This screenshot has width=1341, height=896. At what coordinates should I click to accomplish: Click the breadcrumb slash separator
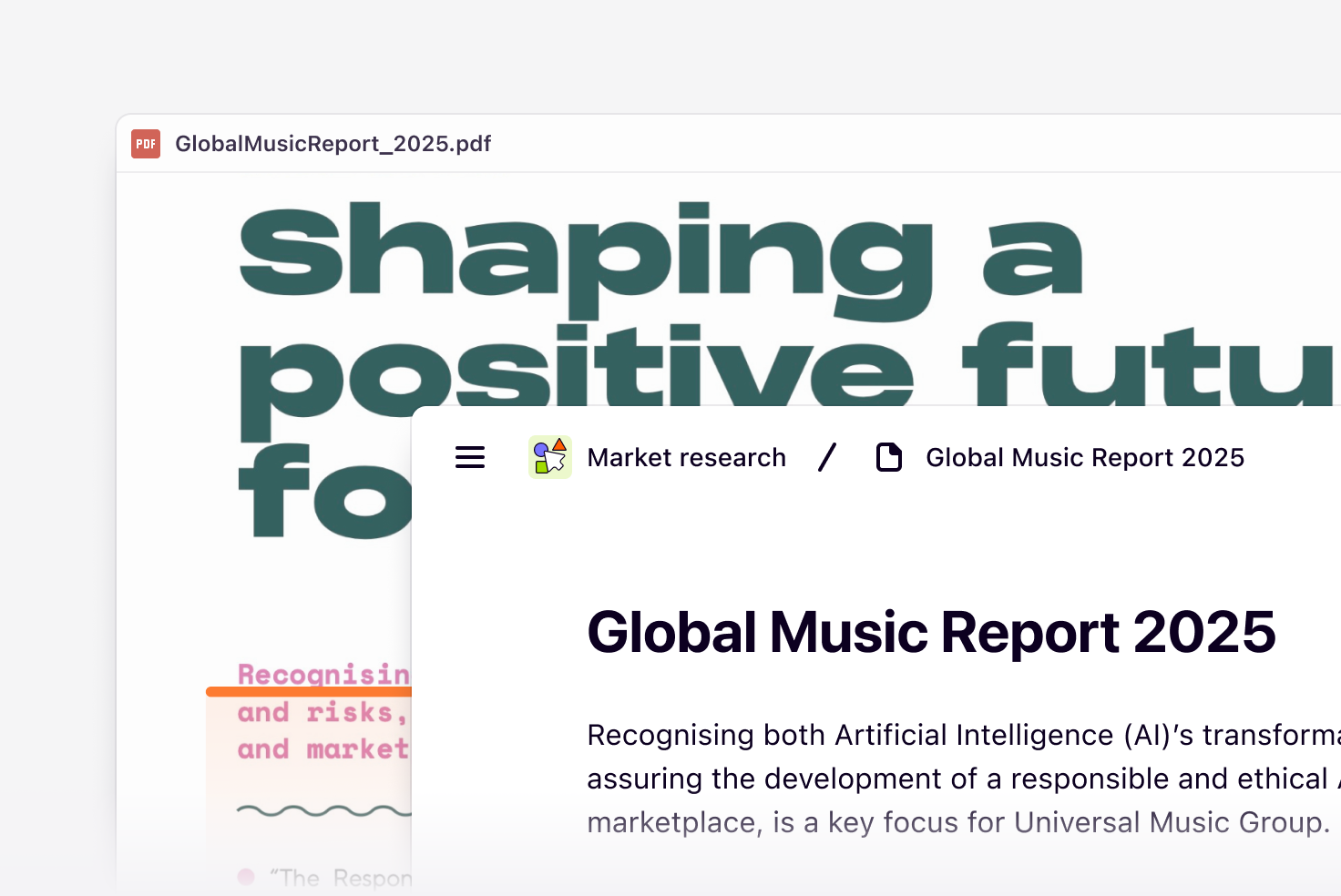point(827,457)
